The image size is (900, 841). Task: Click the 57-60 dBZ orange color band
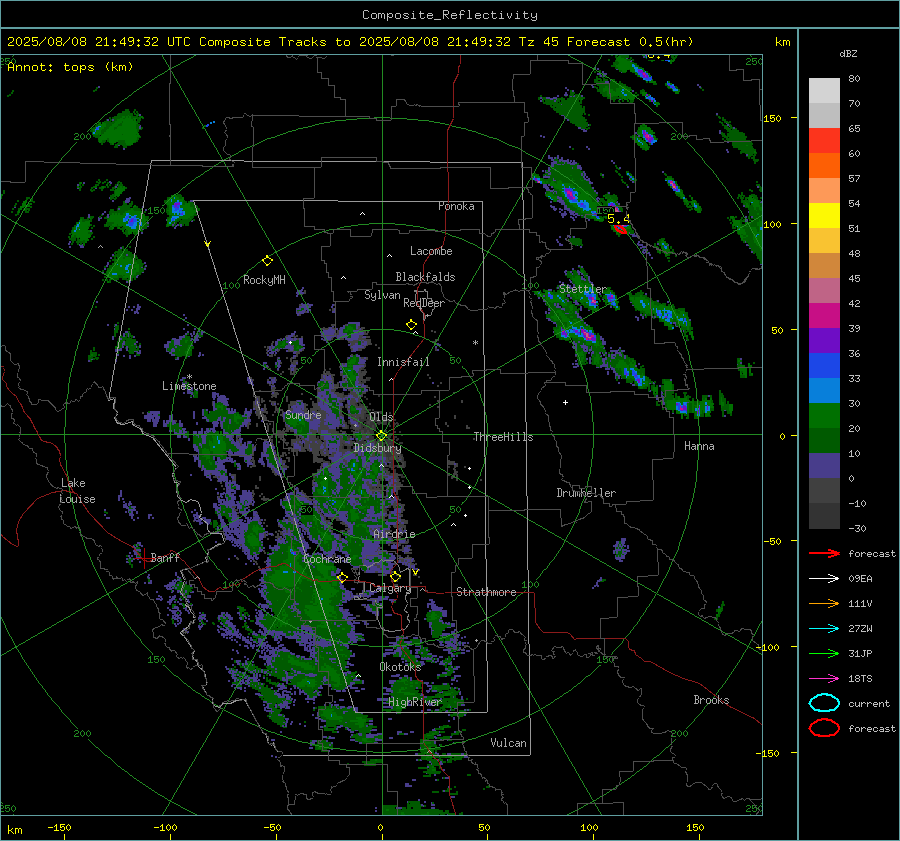click(x=824, y=166)
